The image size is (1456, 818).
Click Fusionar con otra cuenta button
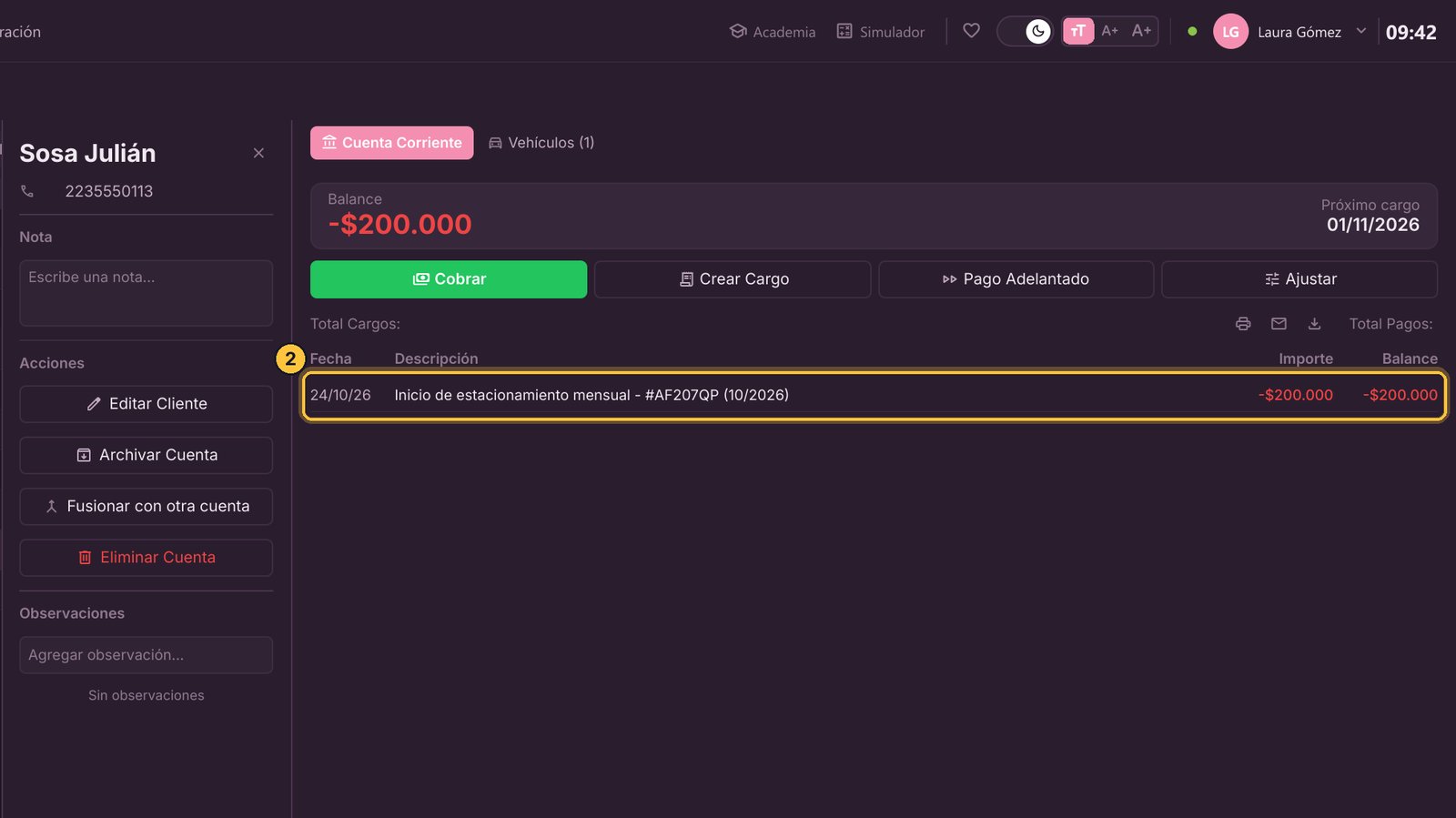(146, 506)
